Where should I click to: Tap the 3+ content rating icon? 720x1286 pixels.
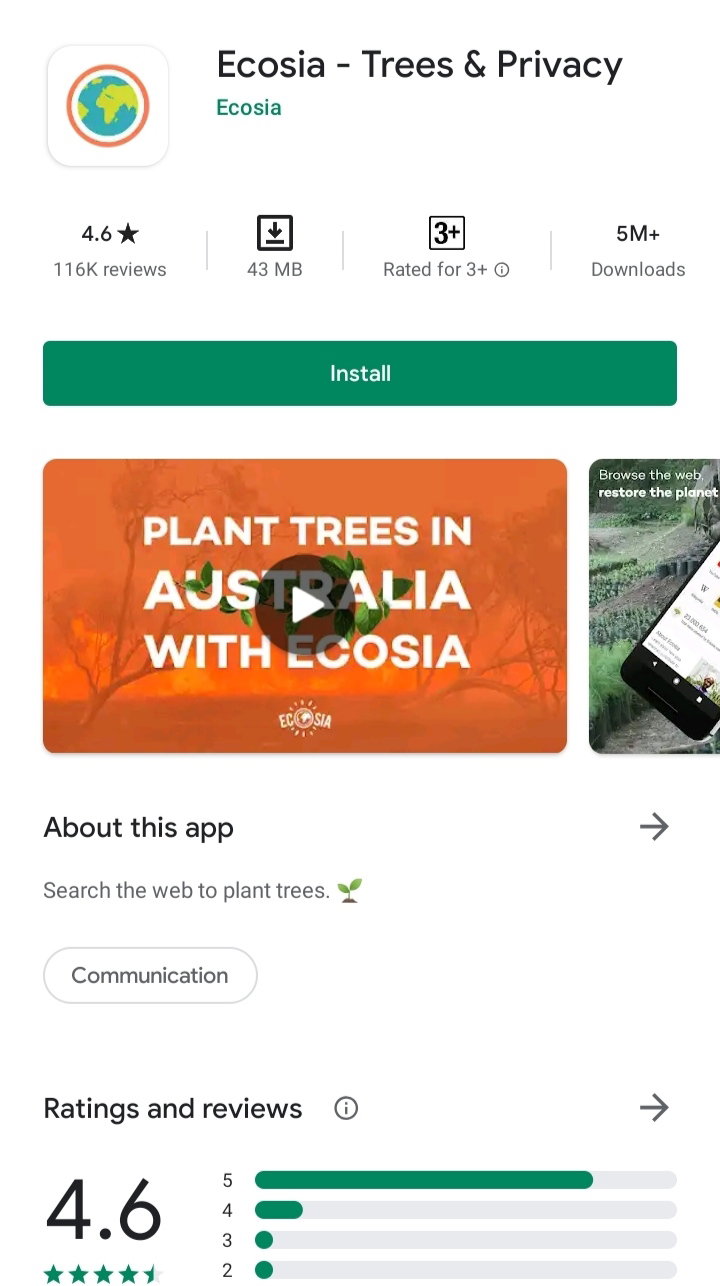(x=446, y=233)
